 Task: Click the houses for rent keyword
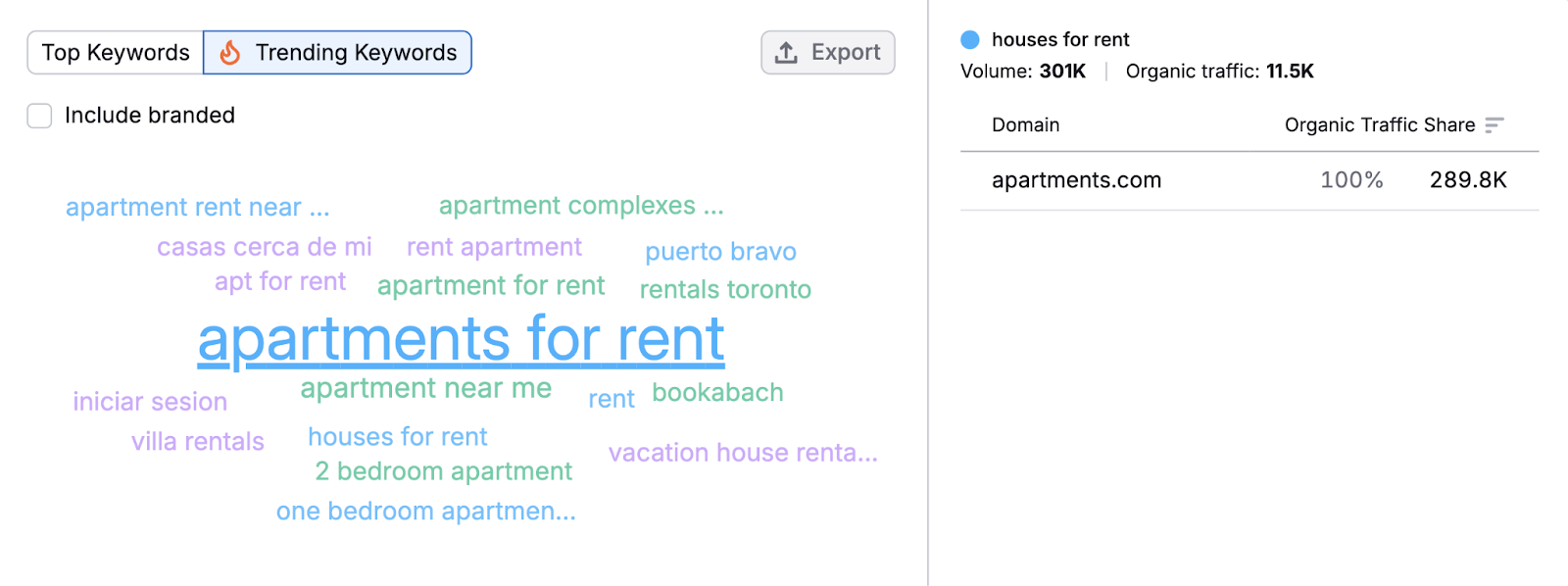coord(397,436)
